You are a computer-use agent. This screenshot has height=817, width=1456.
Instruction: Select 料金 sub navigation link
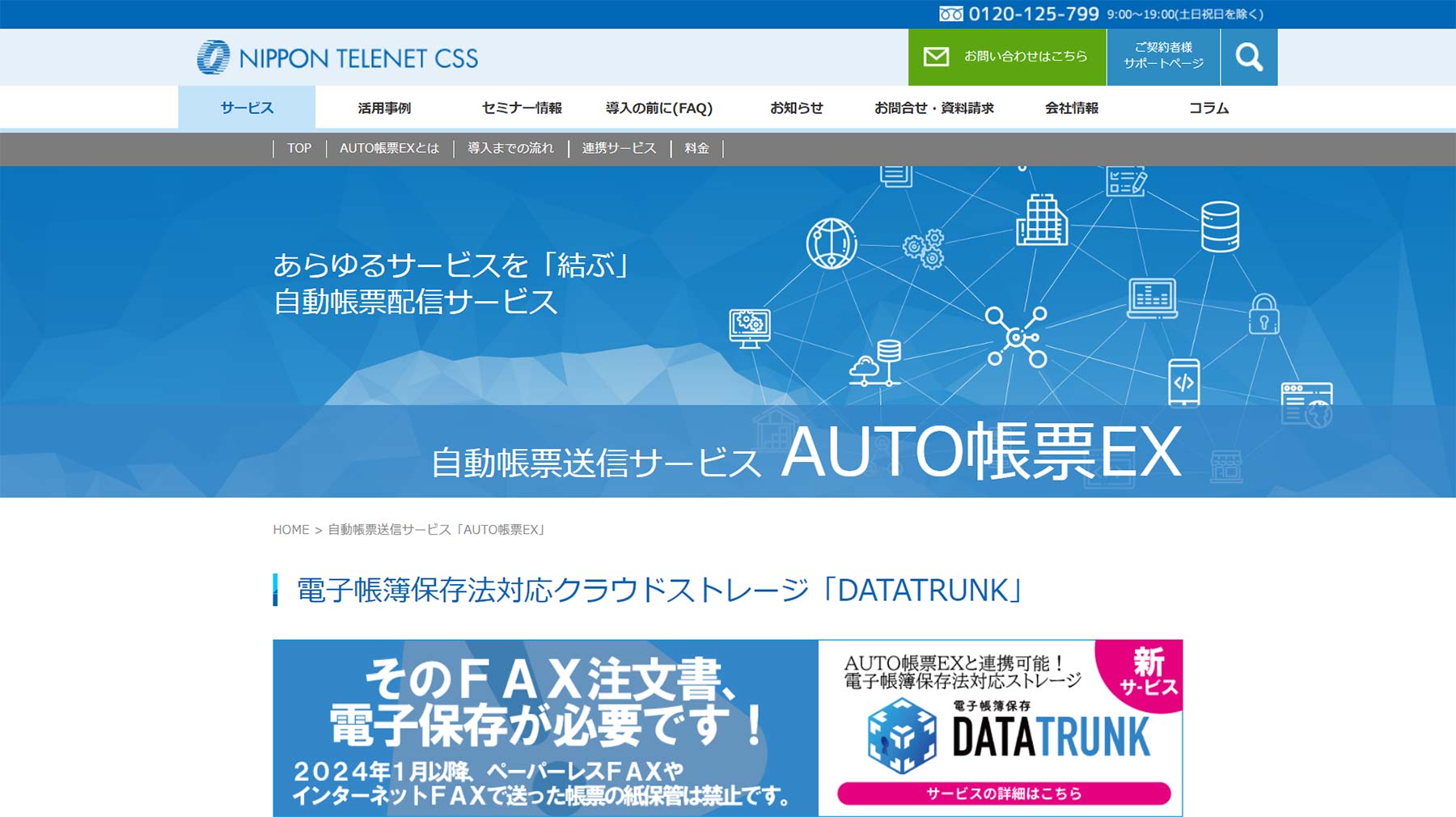click(x=696, y=148)
